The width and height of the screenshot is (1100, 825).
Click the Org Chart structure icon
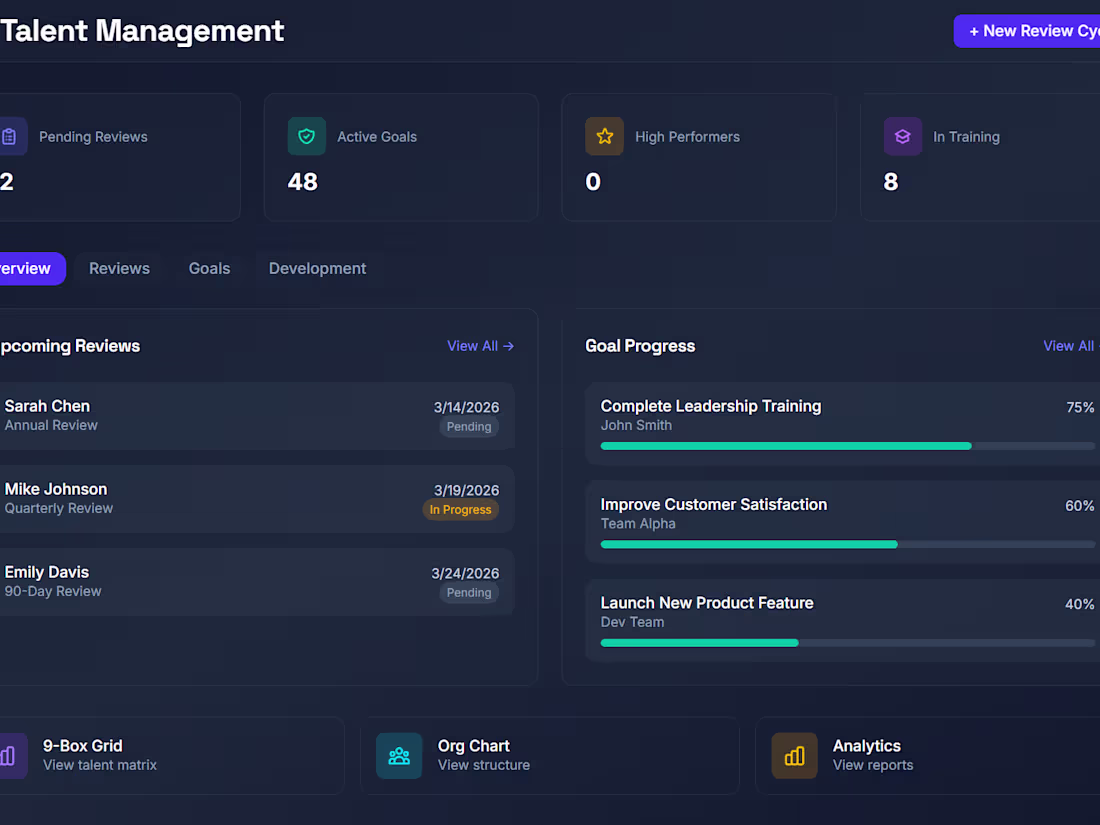(x=399, y=756)
